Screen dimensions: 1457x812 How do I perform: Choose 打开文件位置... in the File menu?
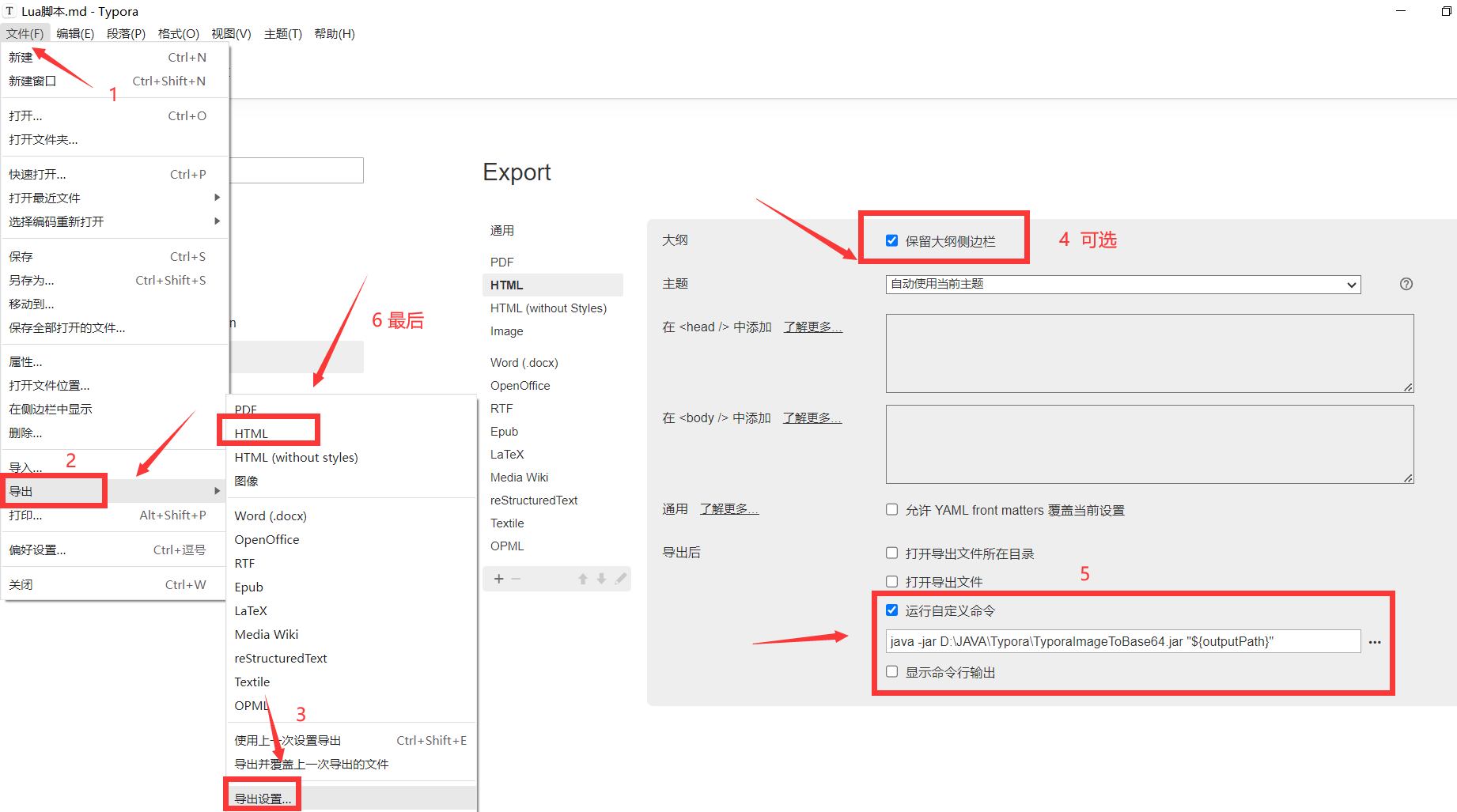tap(115, 385)
